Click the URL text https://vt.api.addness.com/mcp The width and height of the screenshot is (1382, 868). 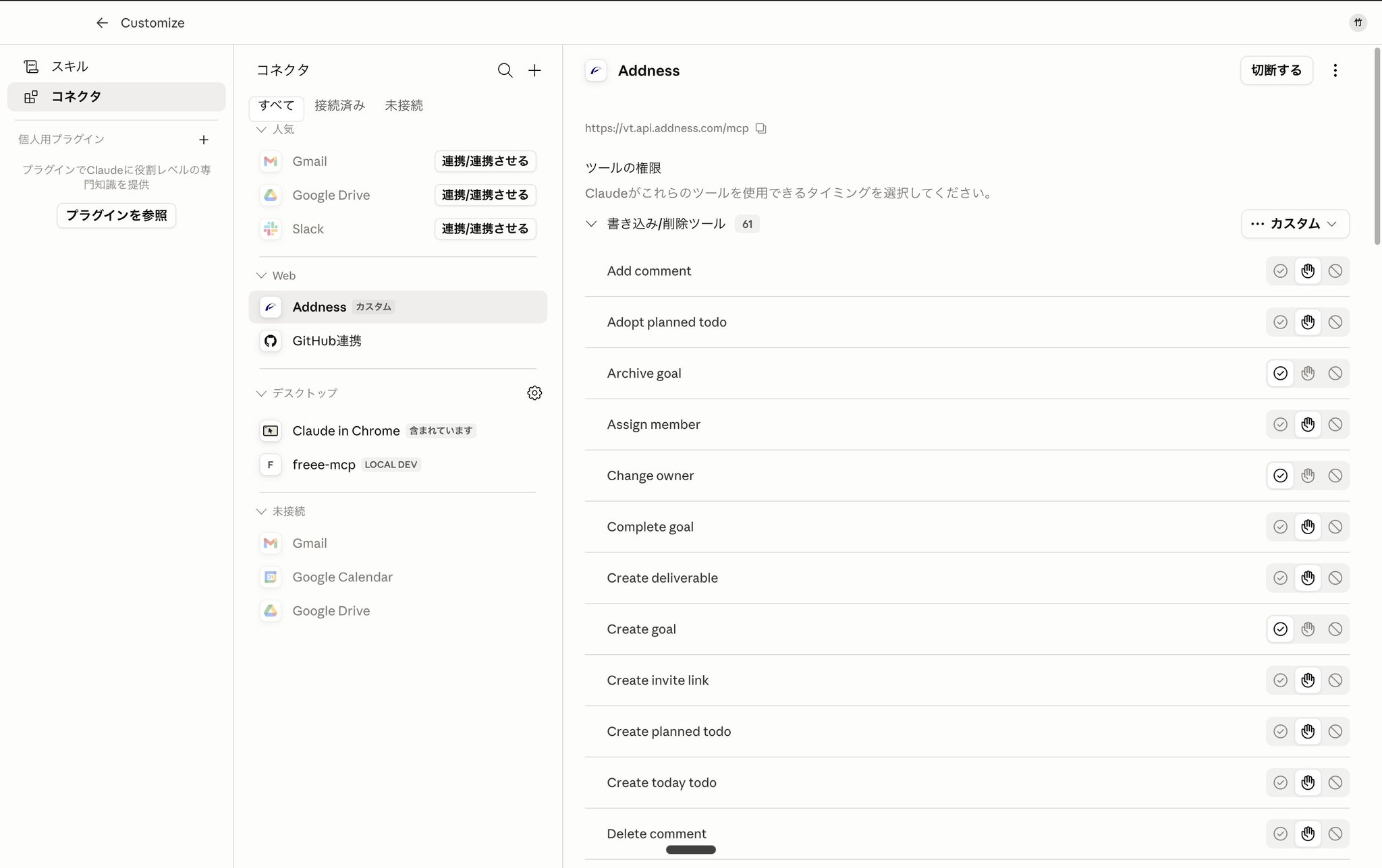pyautogui.click(x=667, y=128)
